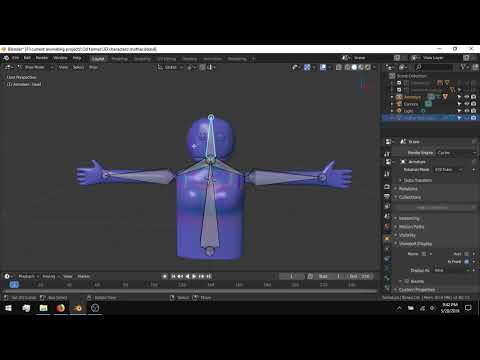Open Firefox from the Windows taskbar
Viewport: 480px width, 360px height.
(61, 308)
